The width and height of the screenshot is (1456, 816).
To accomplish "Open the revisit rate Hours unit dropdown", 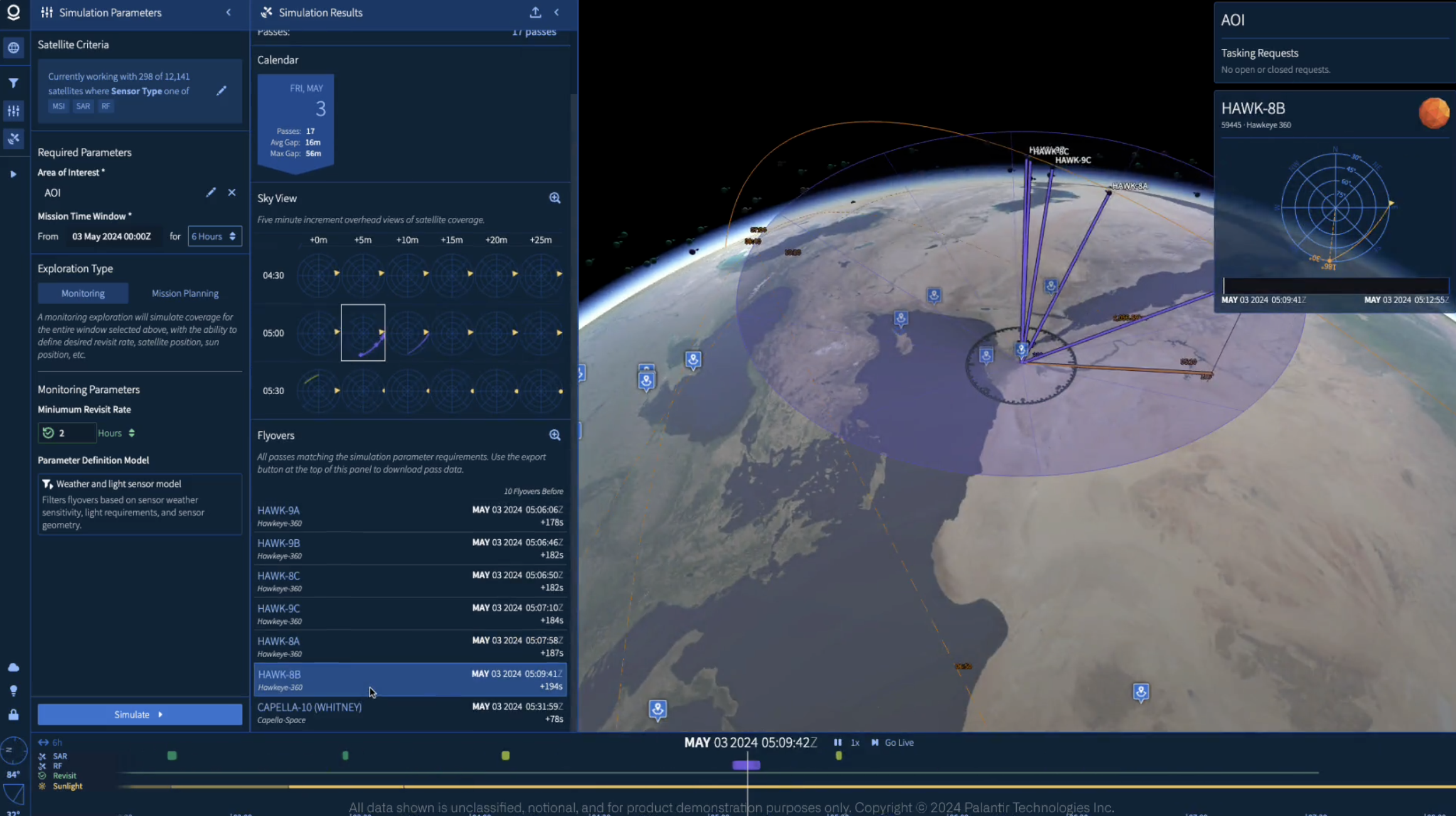I will [x=116, y=433].
